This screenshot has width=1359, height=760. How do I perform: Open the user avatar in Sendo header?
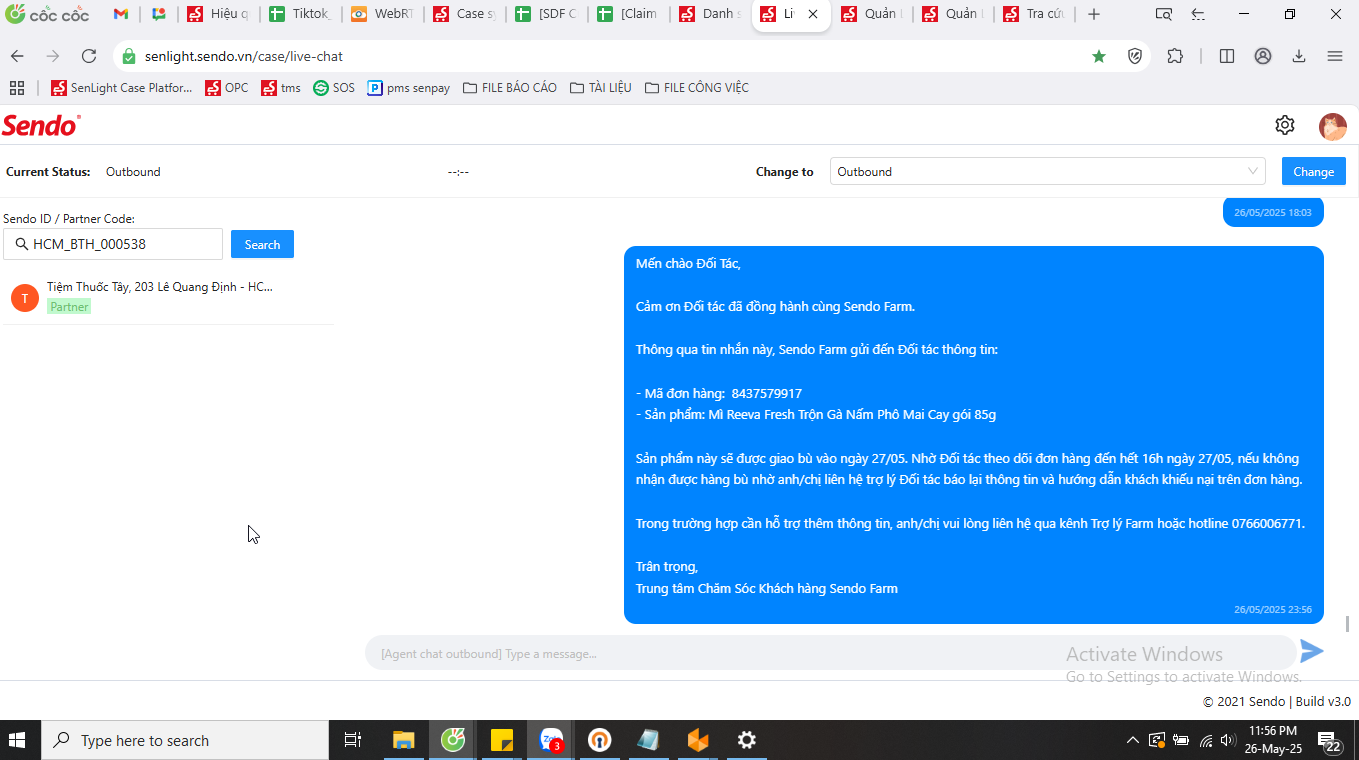coord(1333,126)
